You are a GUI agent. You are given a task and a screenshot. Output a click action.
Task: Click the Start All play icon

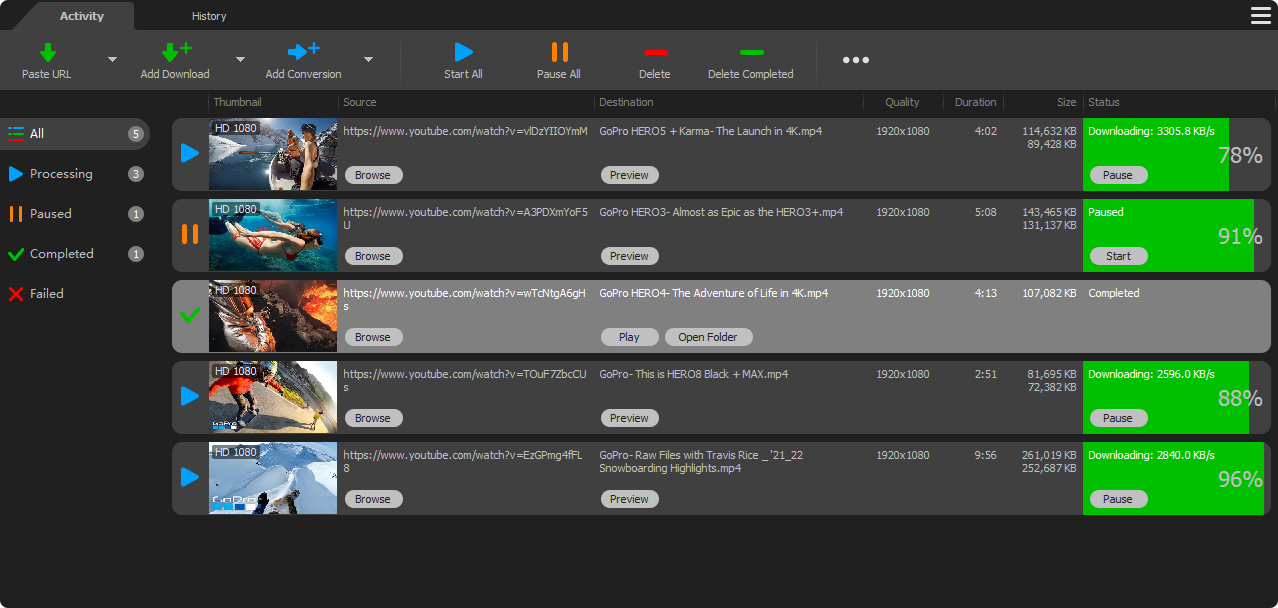(x=463, y=52)
